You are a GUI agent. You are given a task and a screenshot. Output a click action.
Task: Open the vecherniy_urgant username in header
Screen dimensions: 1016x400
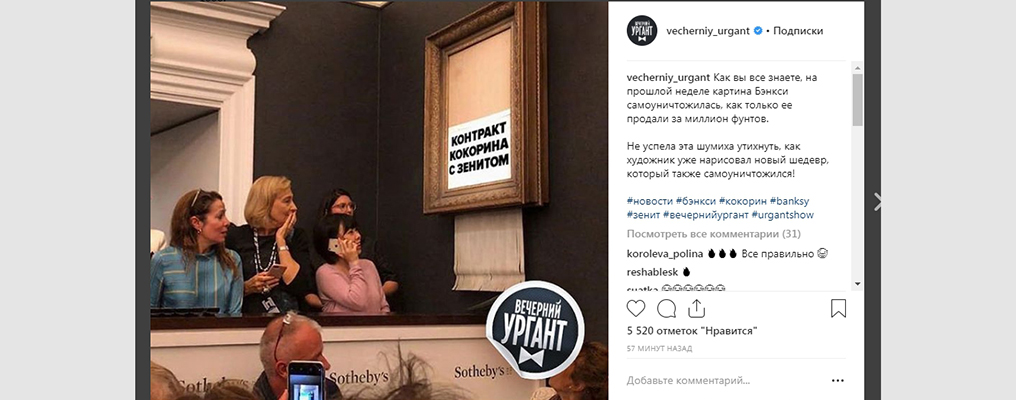click(x=708, y=30)
